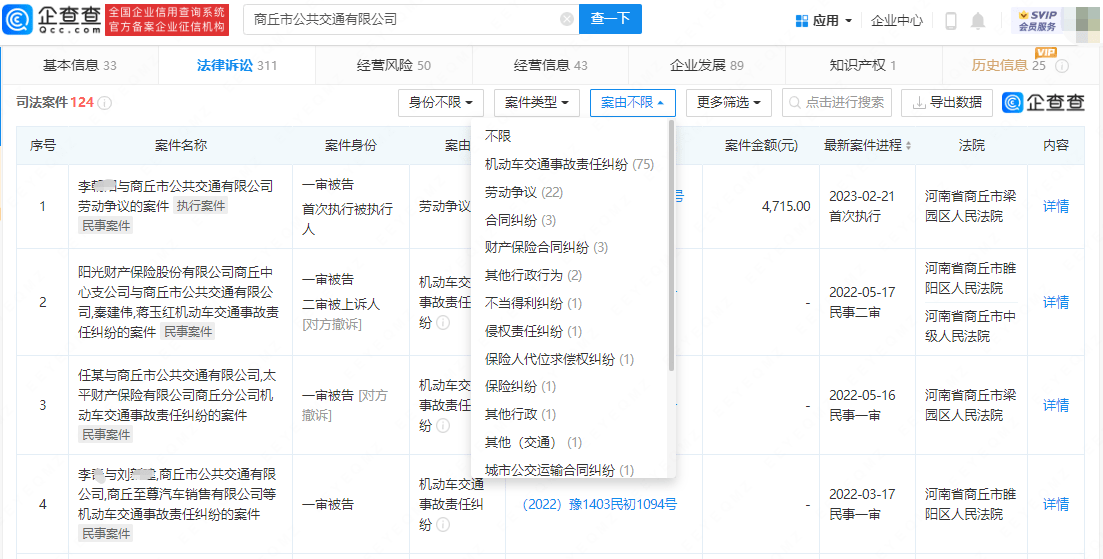Open the 应用 apps menu
Screen dimensions: 1103x559
[x=824, y=20]
